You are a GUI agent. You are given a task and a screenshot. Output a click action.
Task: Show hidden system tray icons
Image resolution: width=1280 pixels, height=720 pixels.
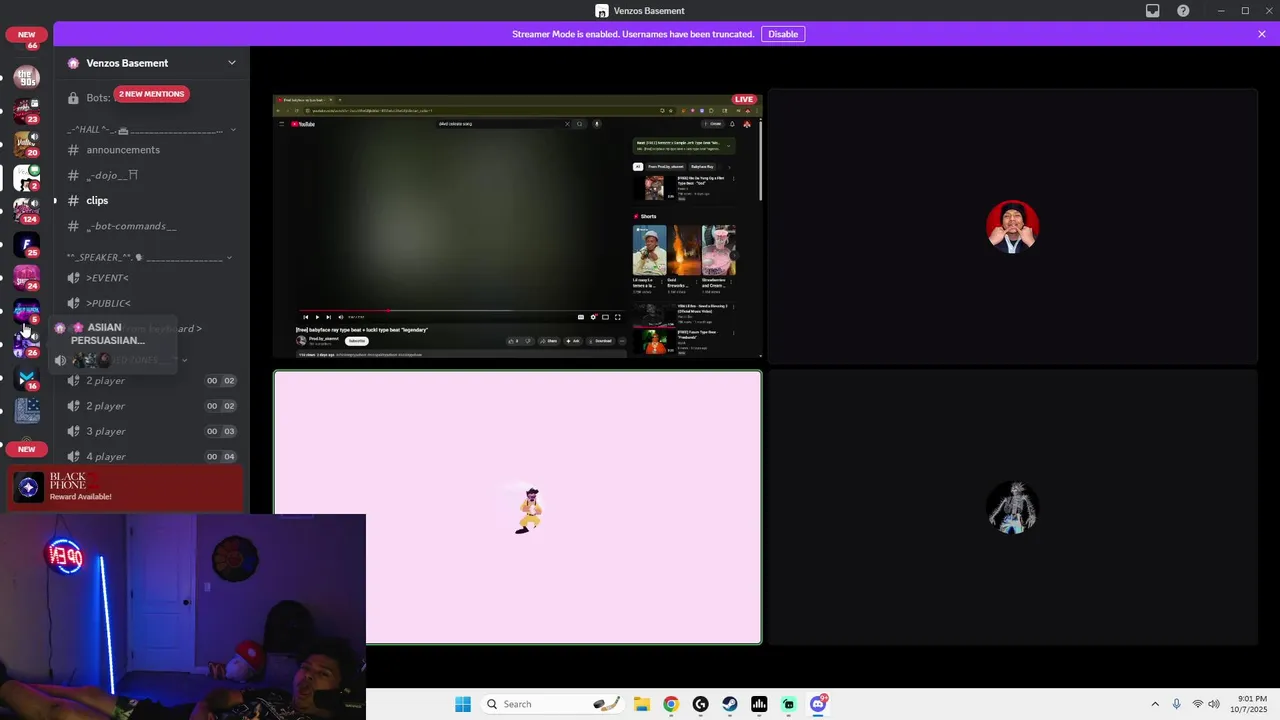click(x=1155, y=704)
